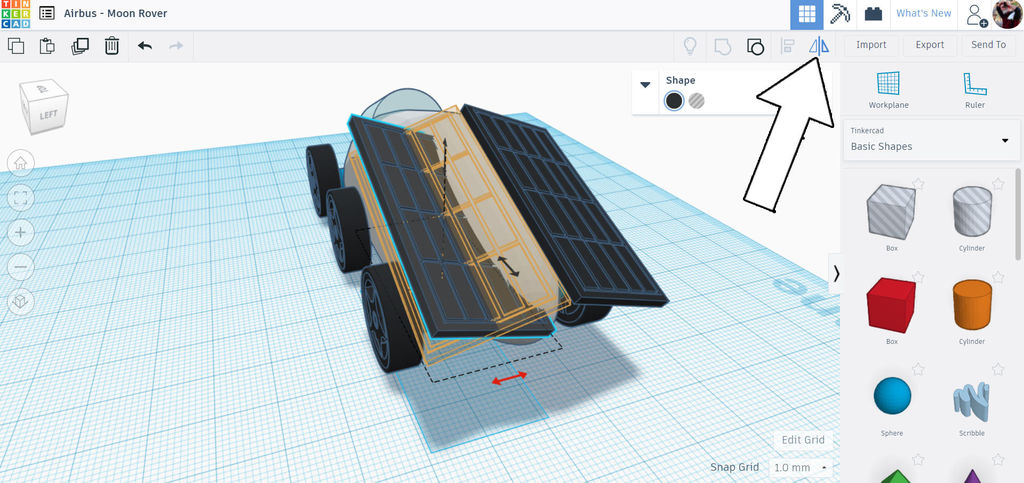Click the Paste icon
Image resolution: width=1024 pixels, height=483 pixels.
click(47, 46)
